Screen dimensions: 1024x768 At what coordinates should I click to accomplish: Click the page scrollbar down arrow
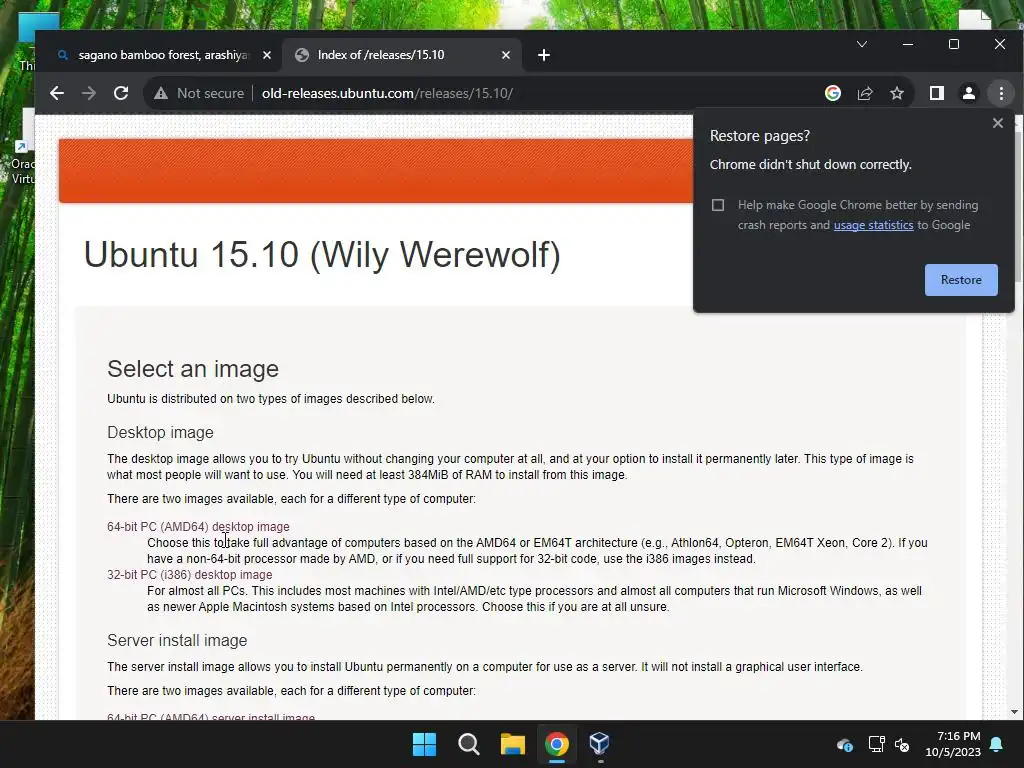(x=1014, y=712)
